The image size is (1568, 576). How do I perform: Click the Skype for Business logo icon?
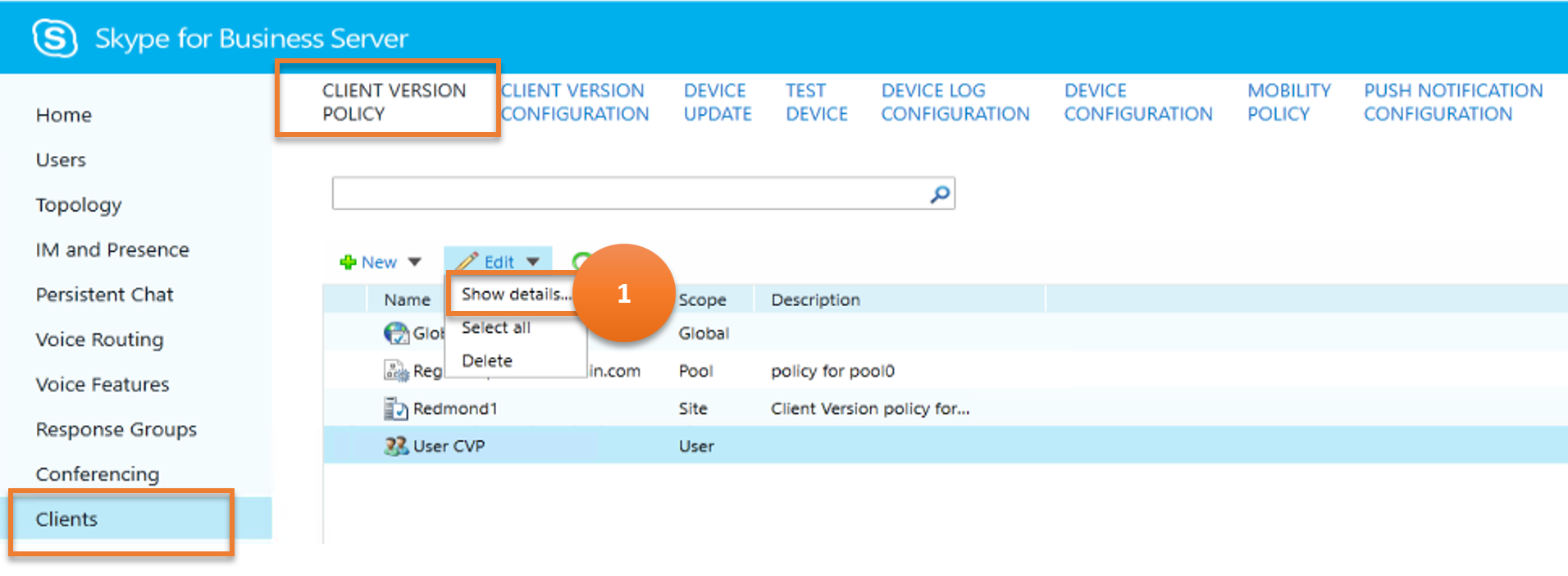tap(55, 39)
